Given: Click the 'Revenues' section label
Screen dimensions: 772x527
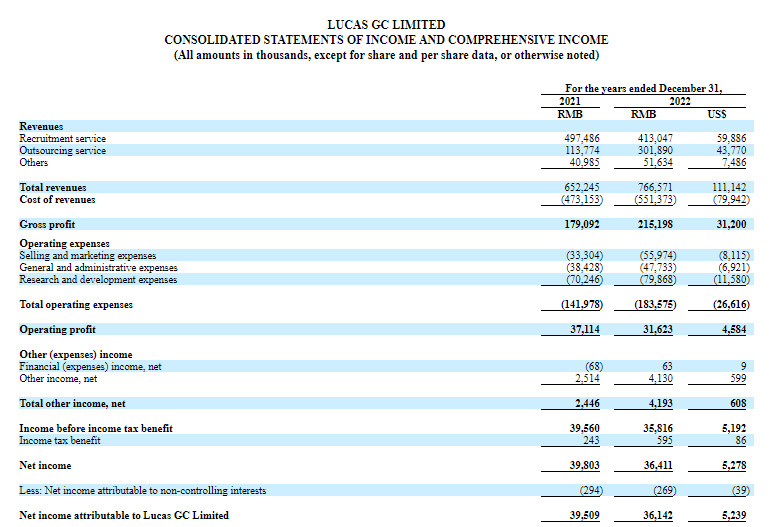Looking at the screenshot, I should pyautogui.click(x=41, y=127).
